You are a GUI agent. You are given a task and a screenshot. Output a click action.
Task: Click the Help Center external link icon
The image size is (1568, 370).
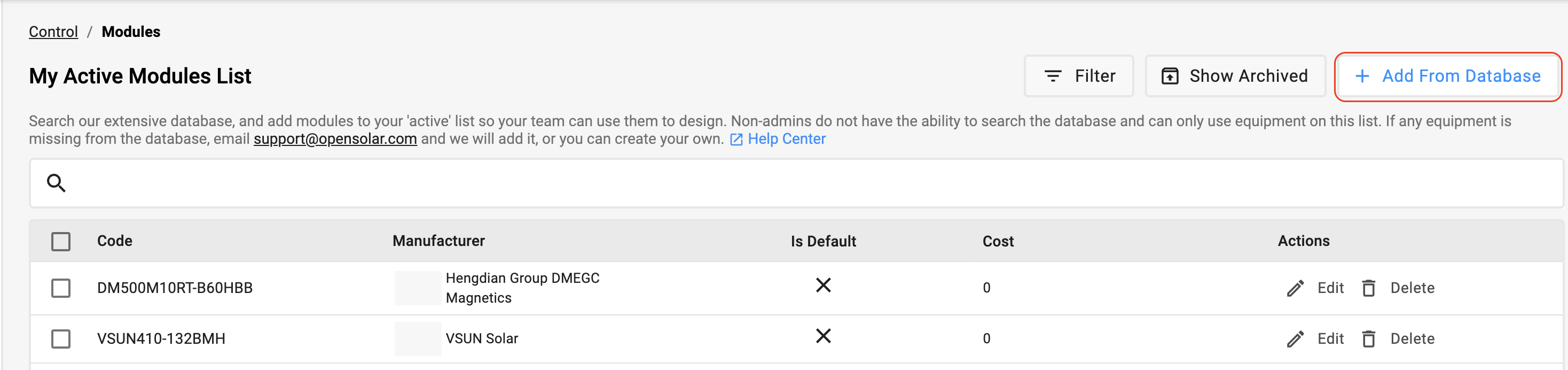pos(736,140)
